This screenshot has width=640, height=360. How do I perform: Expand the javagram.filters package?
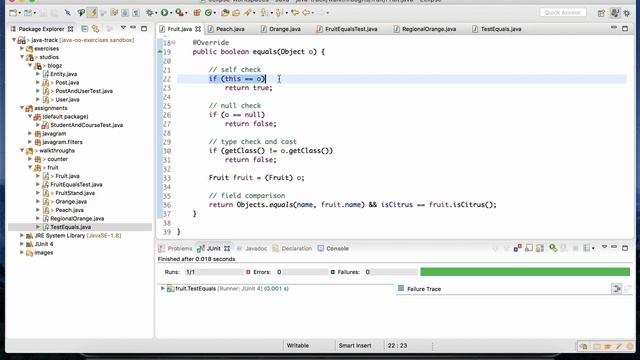[30, 142]
